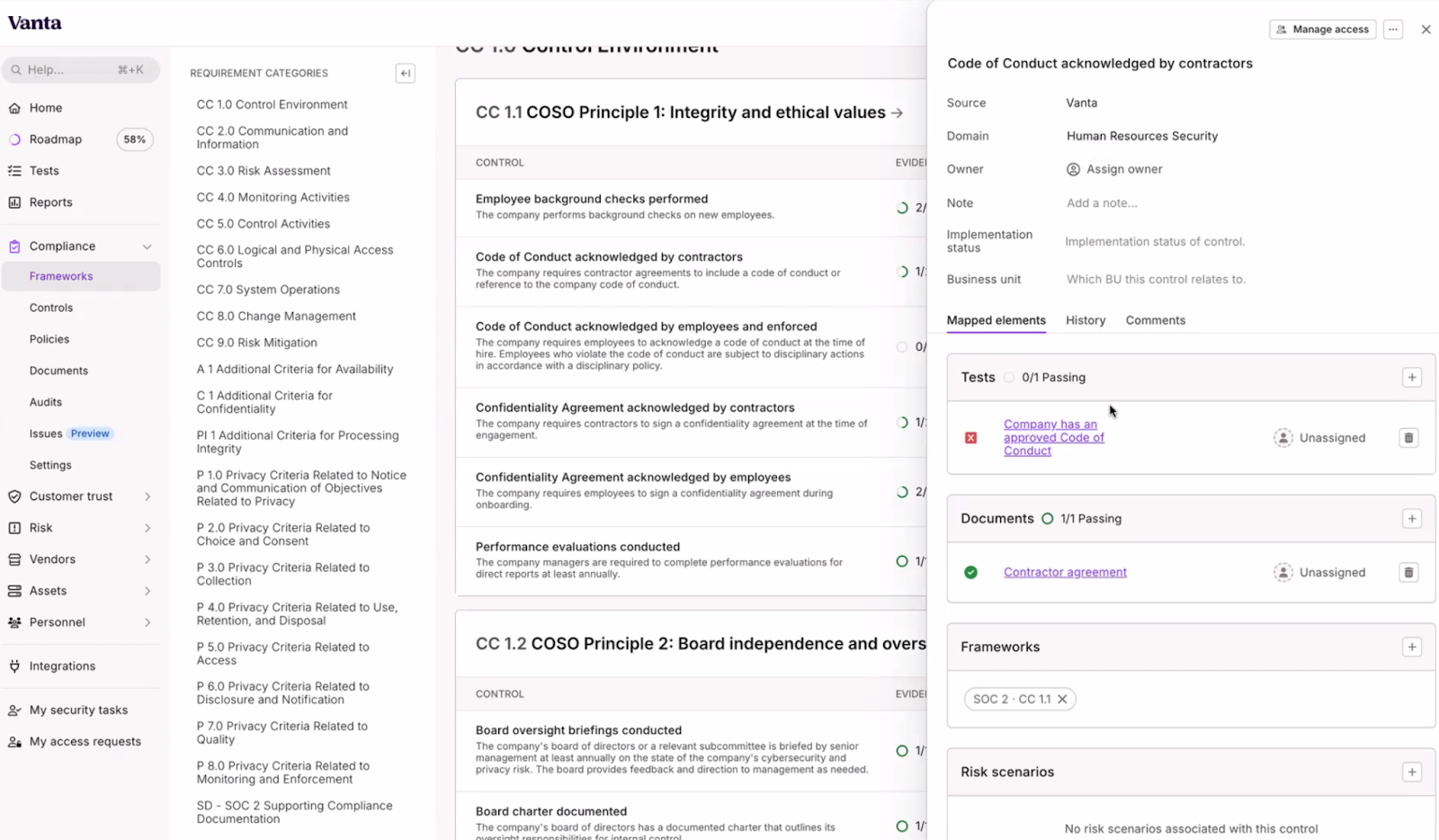Assign owner for Code of Conduct test
This screenshot has height=840, width=1439.
point(1319,438)
